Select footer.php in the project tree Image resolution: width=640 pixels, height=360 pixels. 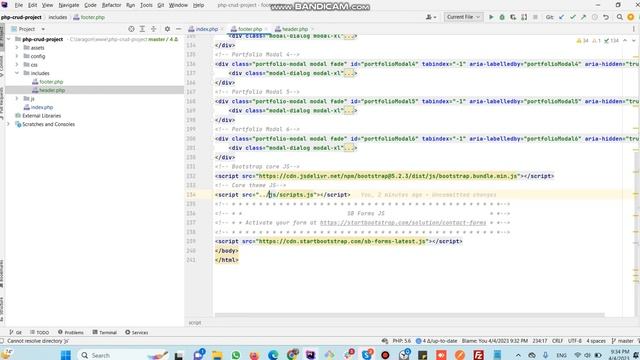coord(51,82)
